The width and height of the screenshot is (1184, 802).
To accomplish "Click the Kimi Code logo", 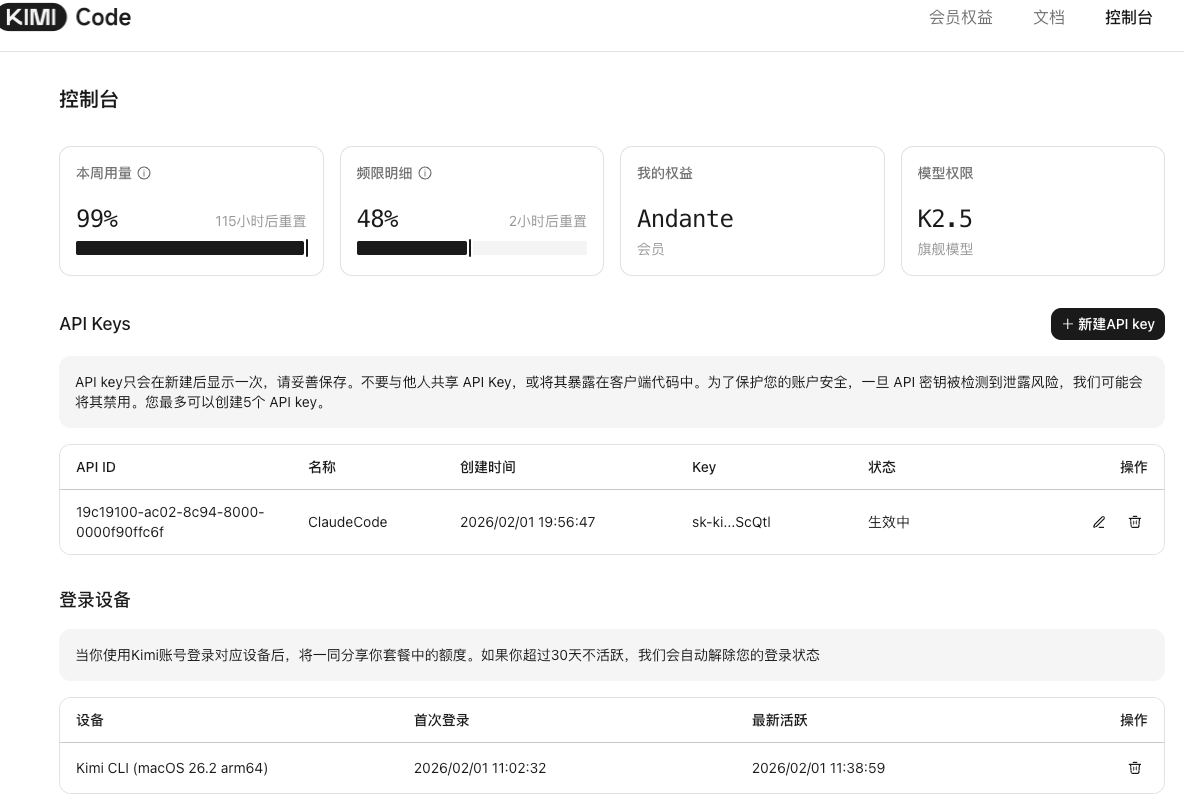I will point(65,17).
